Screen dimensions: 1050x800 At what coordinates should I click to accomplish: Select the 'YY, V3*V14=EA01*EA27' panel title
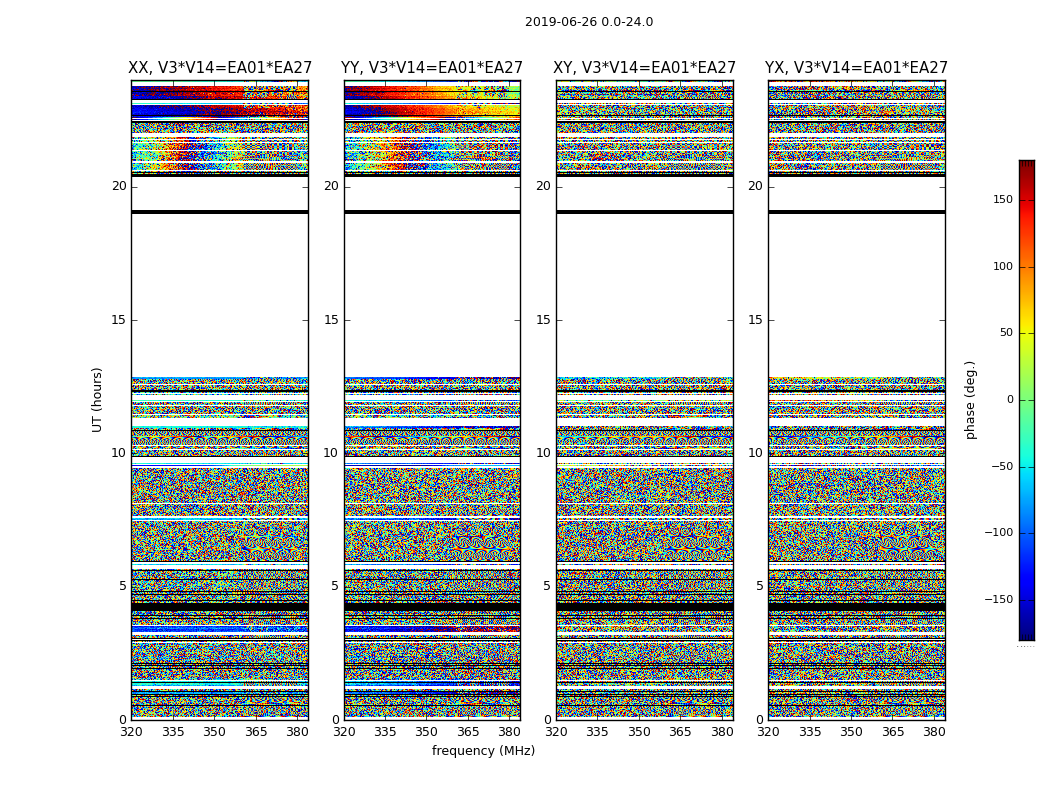tap(432, 68)
